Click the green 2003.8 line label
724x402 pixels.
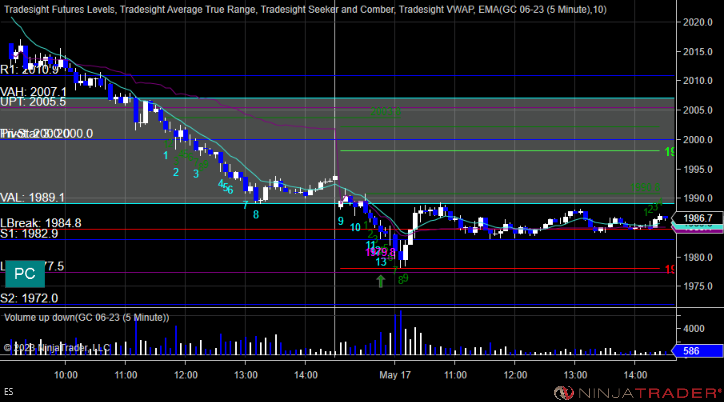coord(386,112)
